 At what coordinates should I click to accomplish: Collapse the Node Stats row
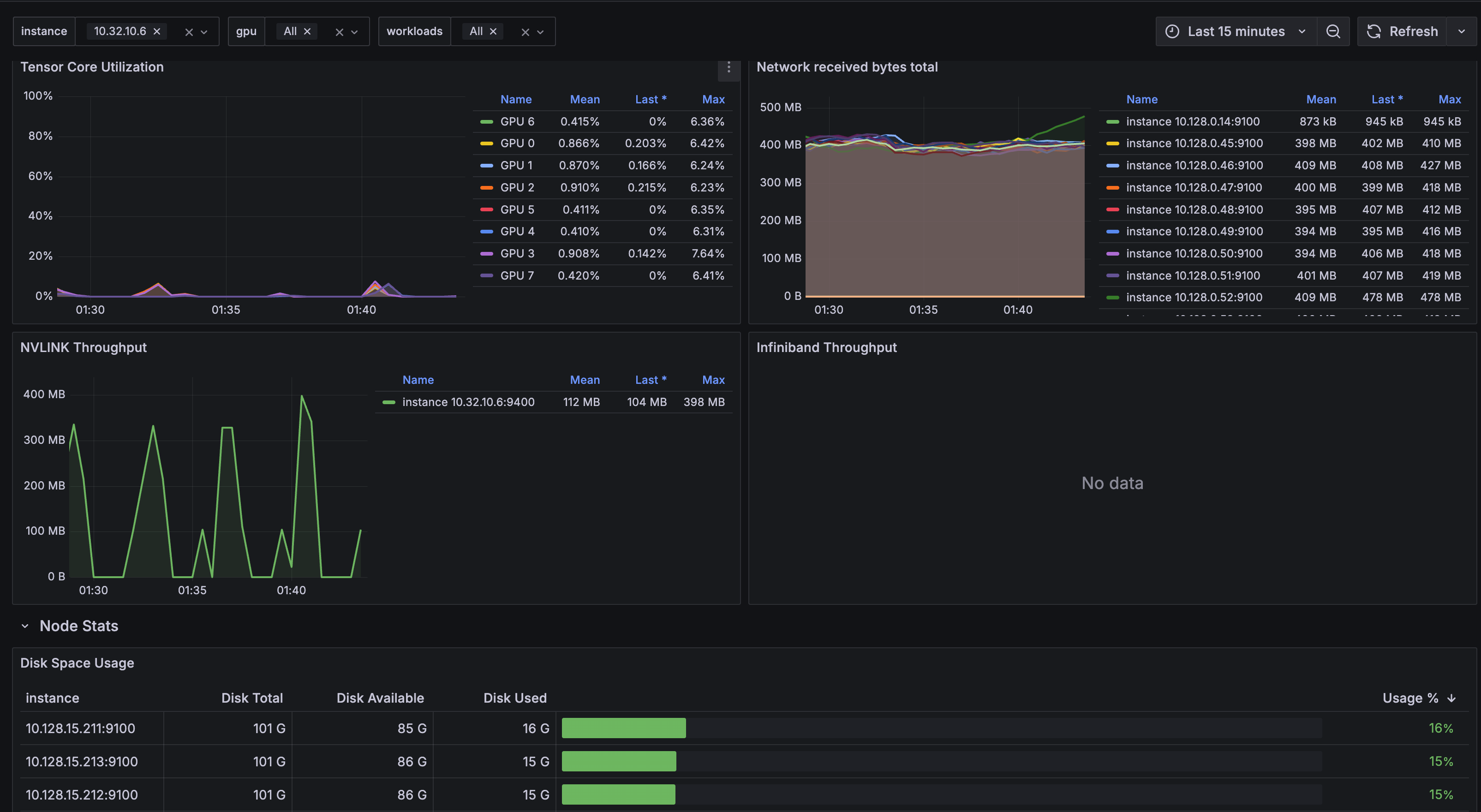coord(25,626)
